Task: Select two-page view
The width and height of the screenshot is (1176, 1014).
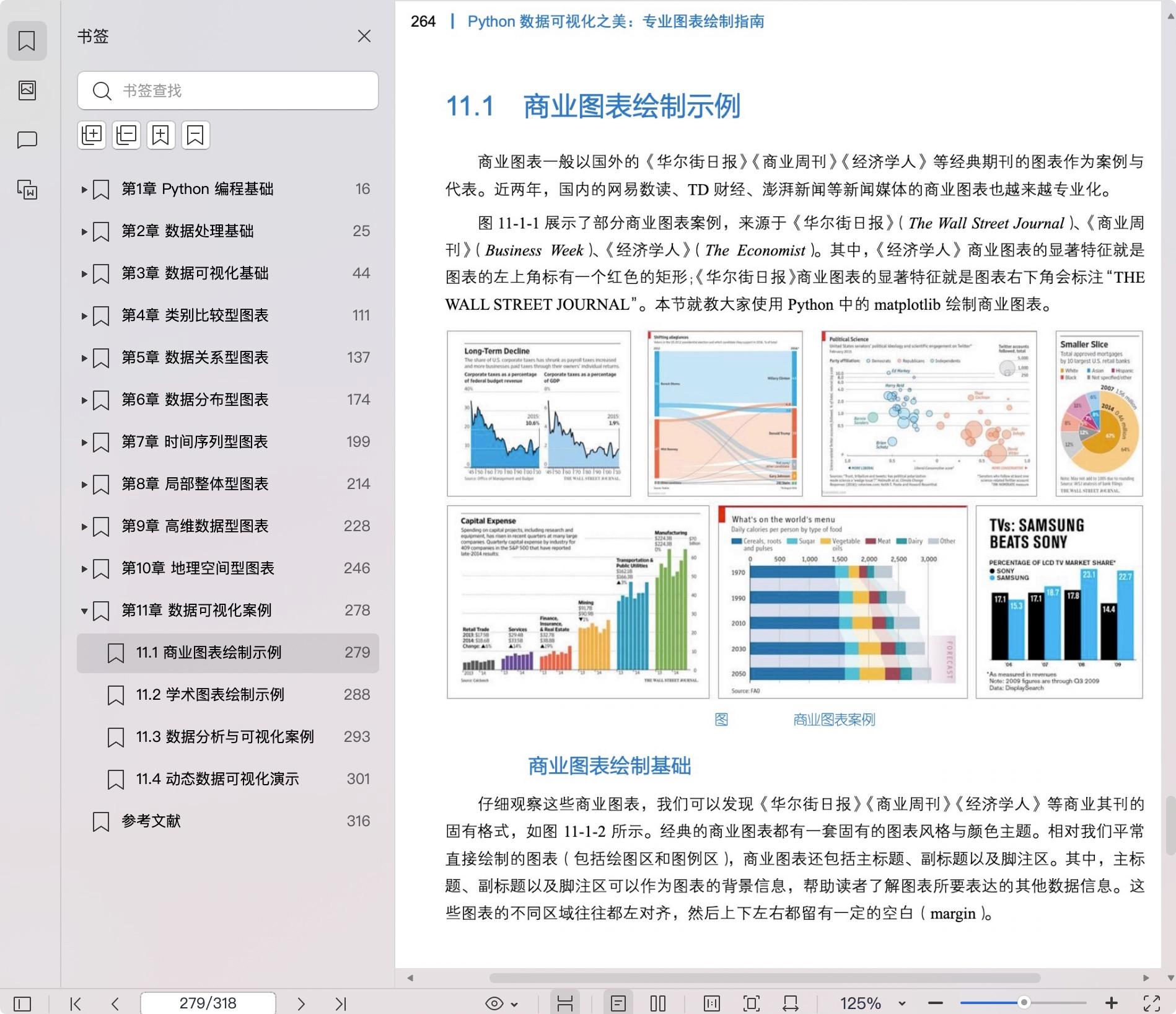Action: (x=658, y=1003)
